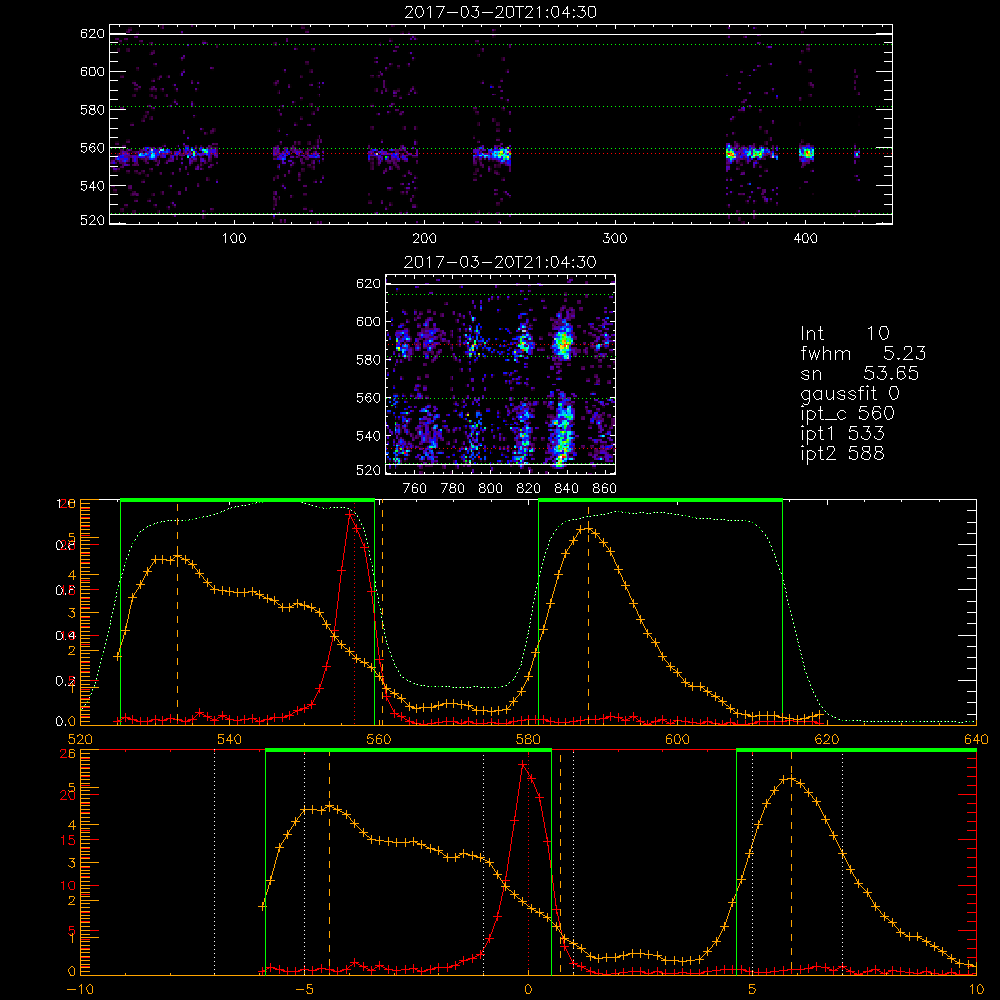Click the bright emission blob near x=240 in top spectrogram
Image resolution: width=1000 pixels, height=1000 pixels.
coord(502,154)
